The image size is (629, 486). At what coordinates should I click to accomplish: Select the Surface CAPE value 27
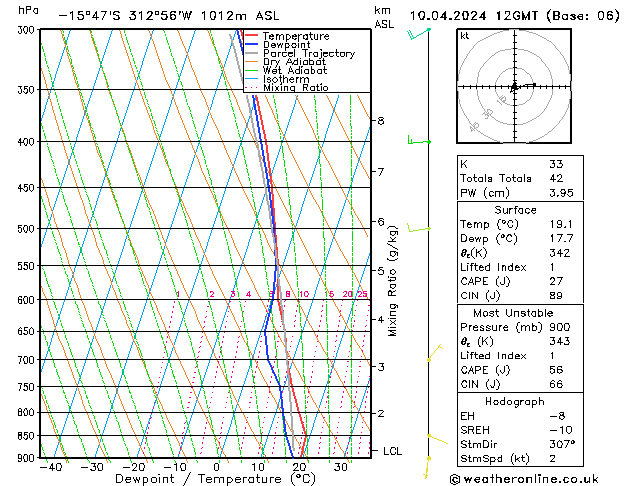coord(556,281)
